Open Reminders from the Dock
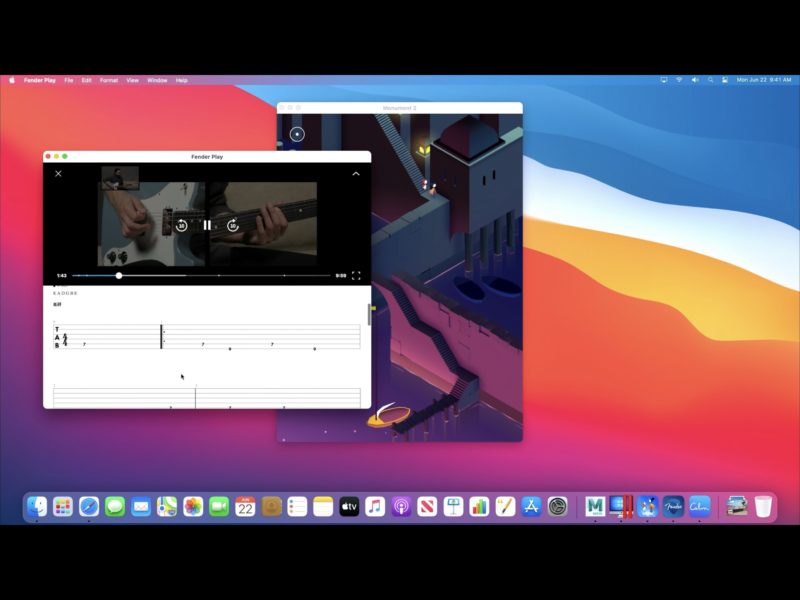800x600 pixels. point(297,507)
